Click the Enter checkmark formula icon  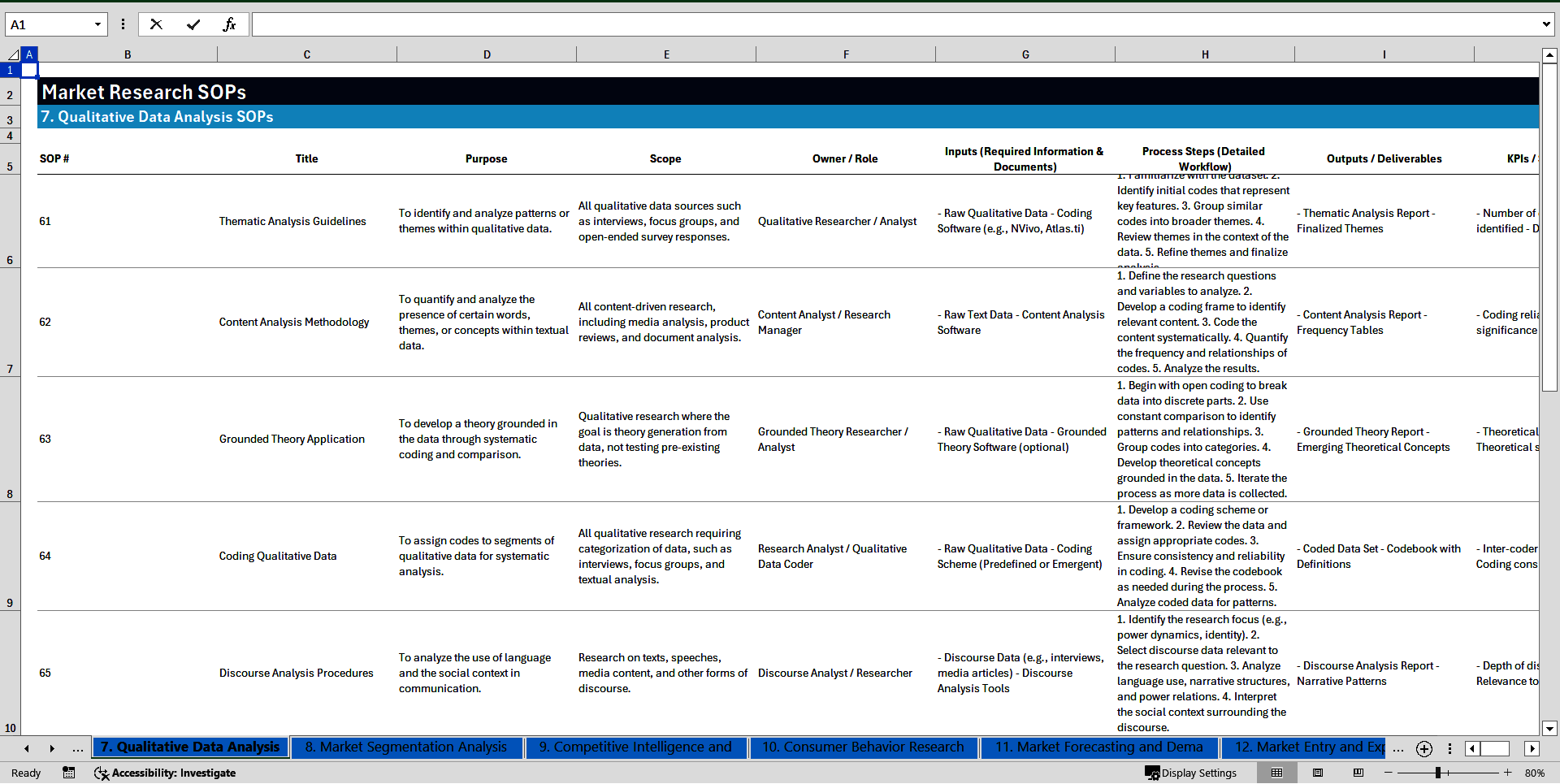pyautogui.click(x=193, y=24)
